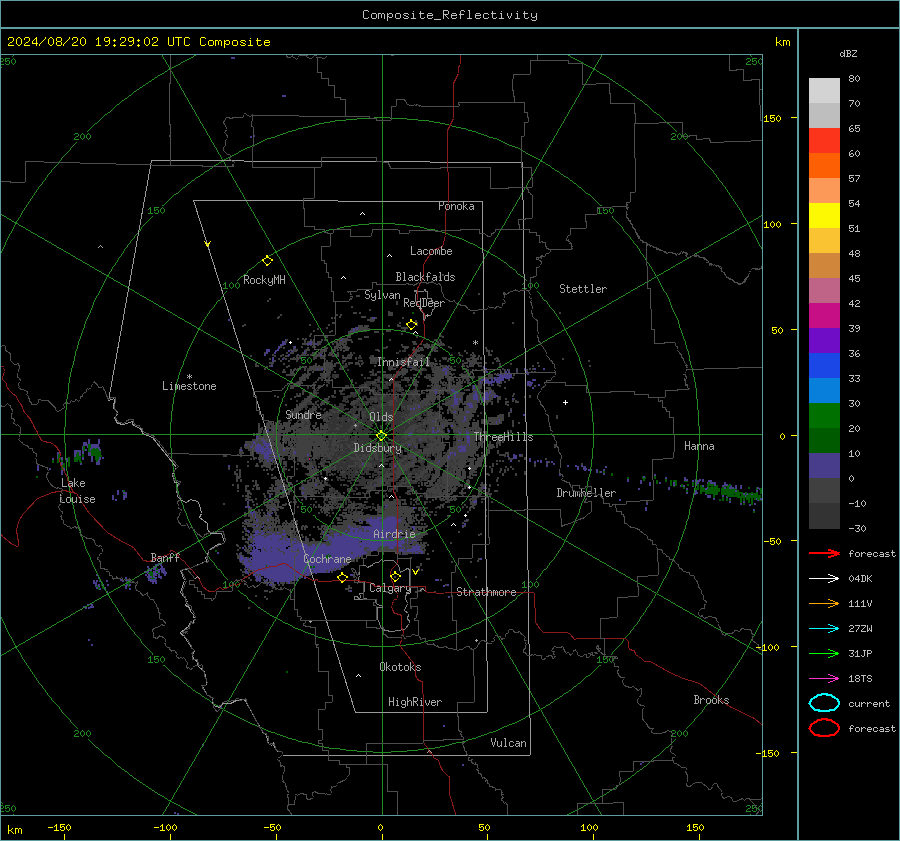Pick the green 20–30 dBZ band
Viewport: 900px width, 841px height.
pos(824,416)
